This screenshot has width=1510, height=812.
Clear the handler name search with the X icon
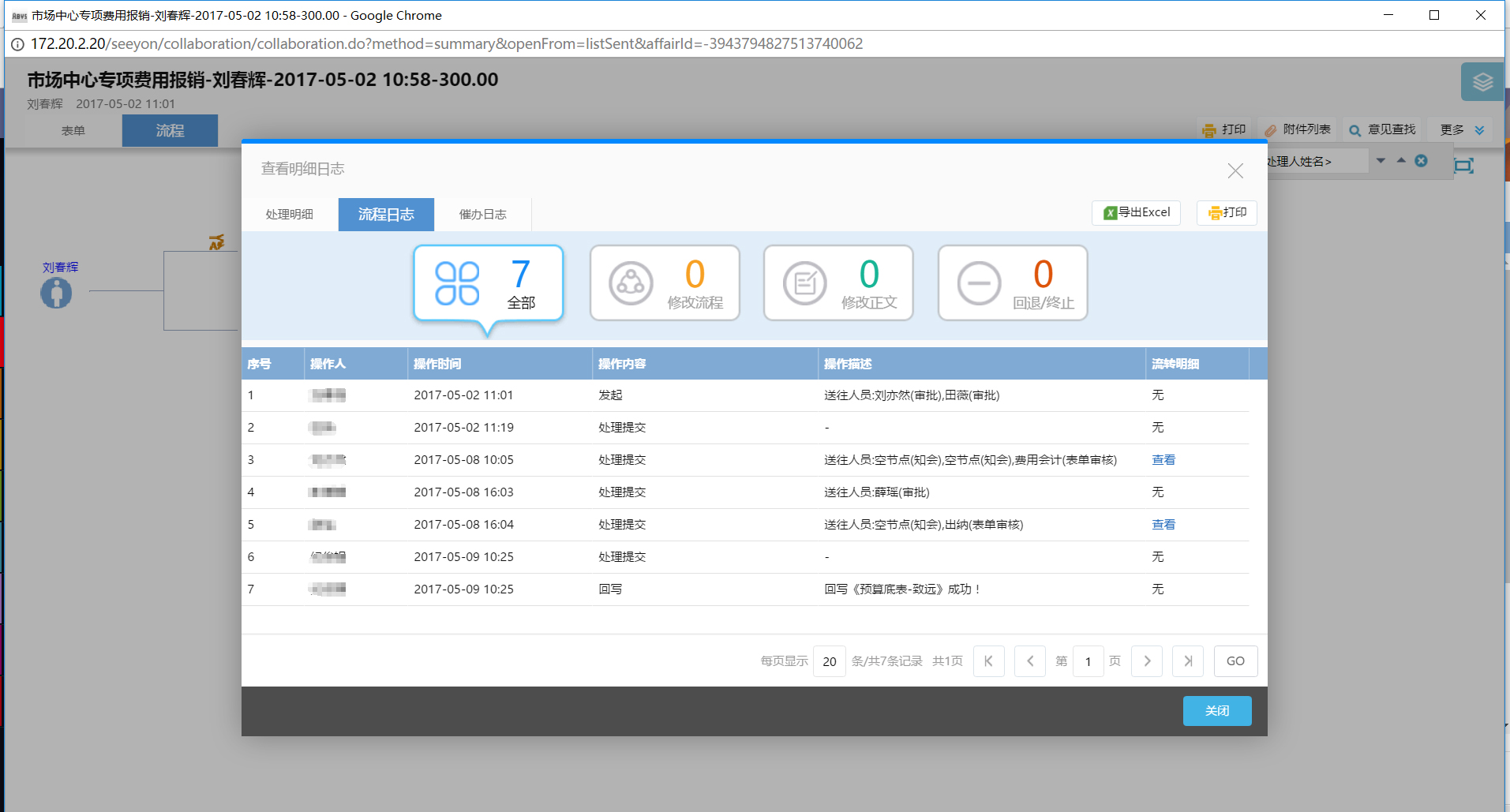point(1421,160)
